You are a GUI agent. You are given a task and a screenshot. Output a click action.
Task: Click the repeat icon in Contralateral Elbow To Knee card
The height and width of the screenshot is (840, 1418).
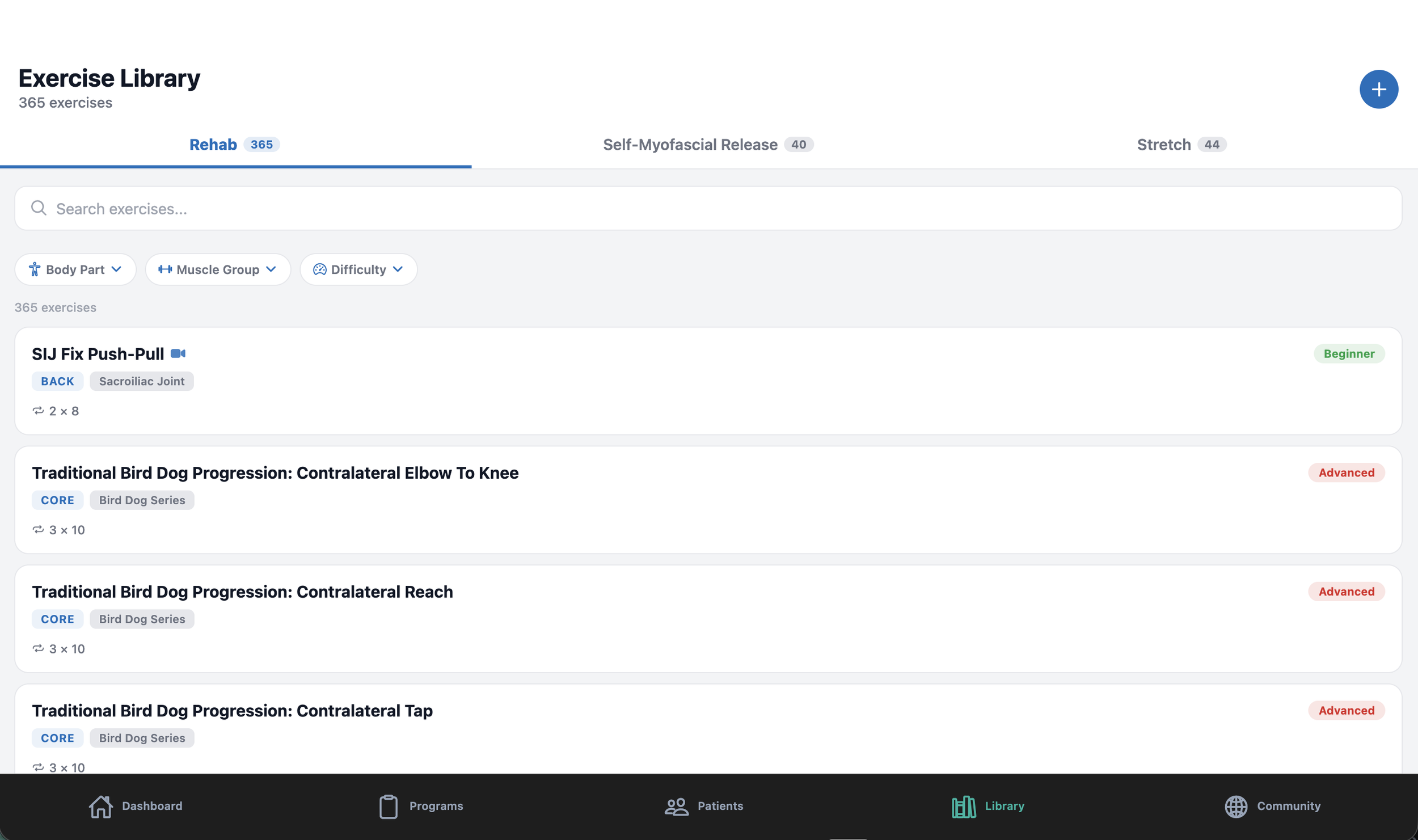pyautogui.click(x=38, y=529)
